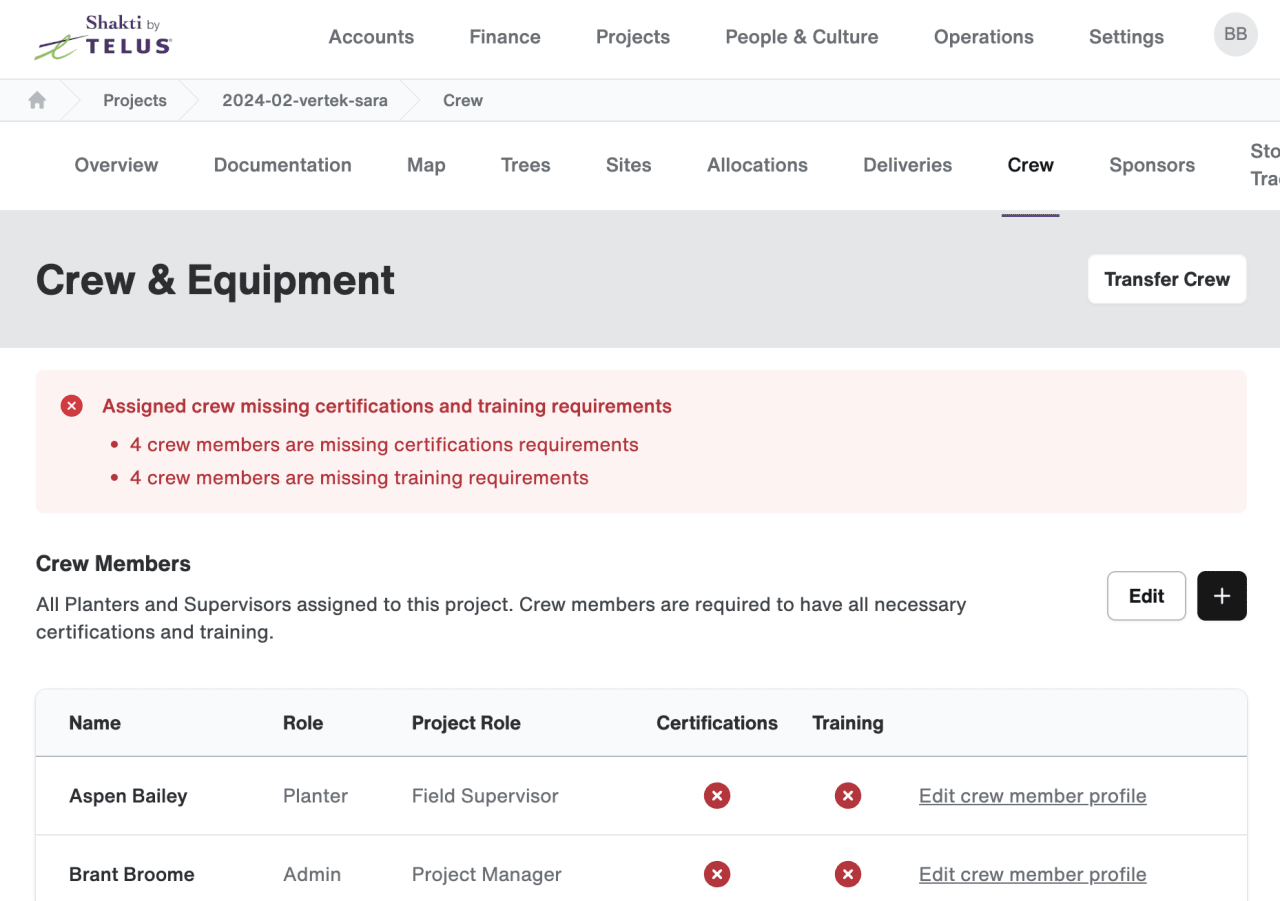Open Brant Broome's Edit crew member profile link
The height and width of the screenshot is (901, 1280).
point(1033,874)
